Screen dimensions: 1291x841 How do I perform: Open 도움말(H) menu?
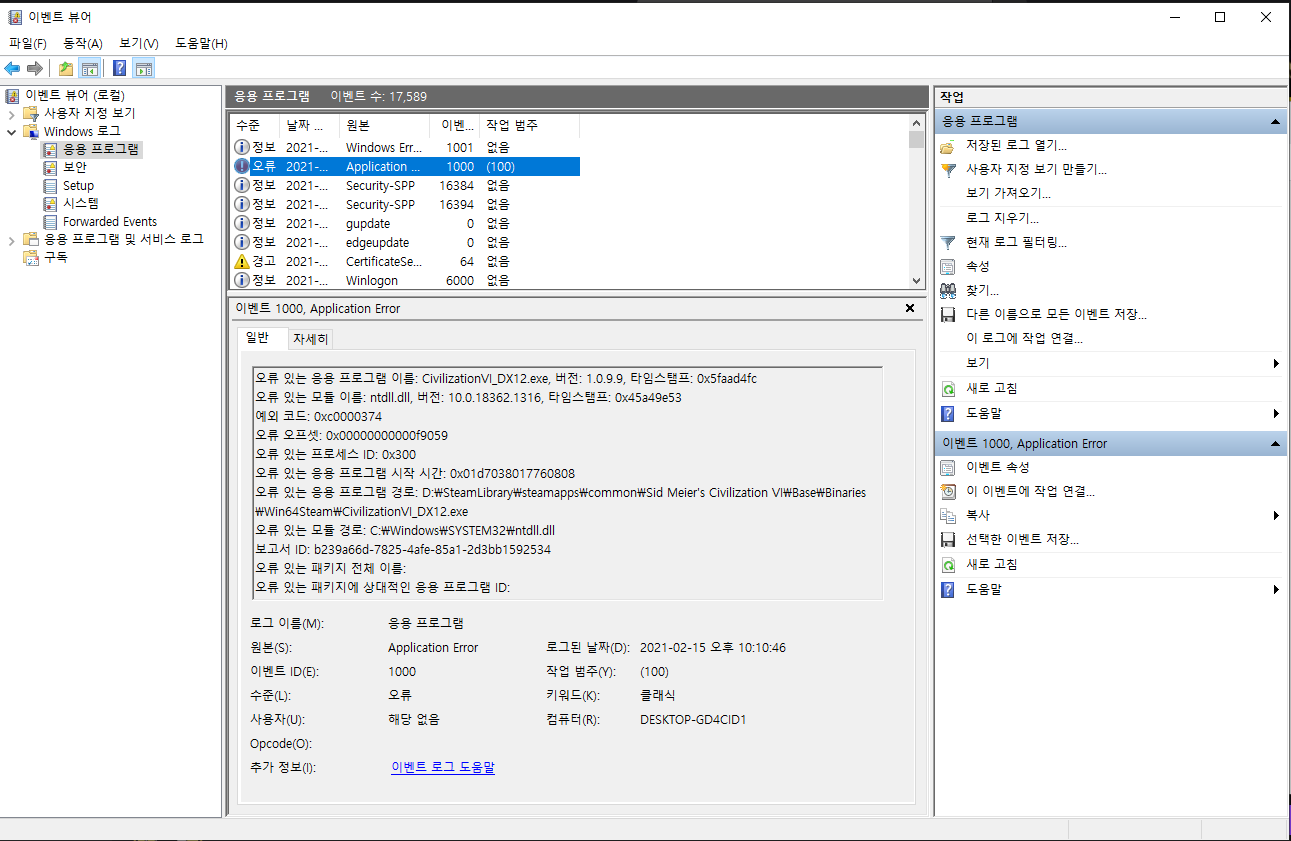[x=201, y=43]
